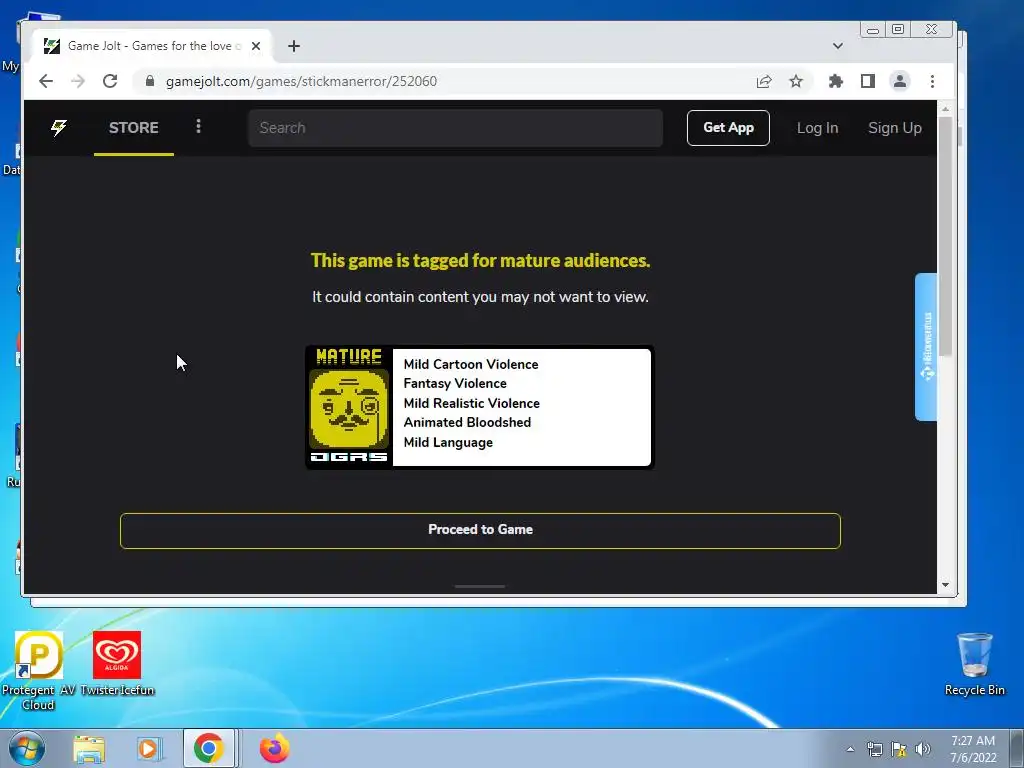
Task: Click the Game Jolt lightning logo
Action: tap(59, 127)
